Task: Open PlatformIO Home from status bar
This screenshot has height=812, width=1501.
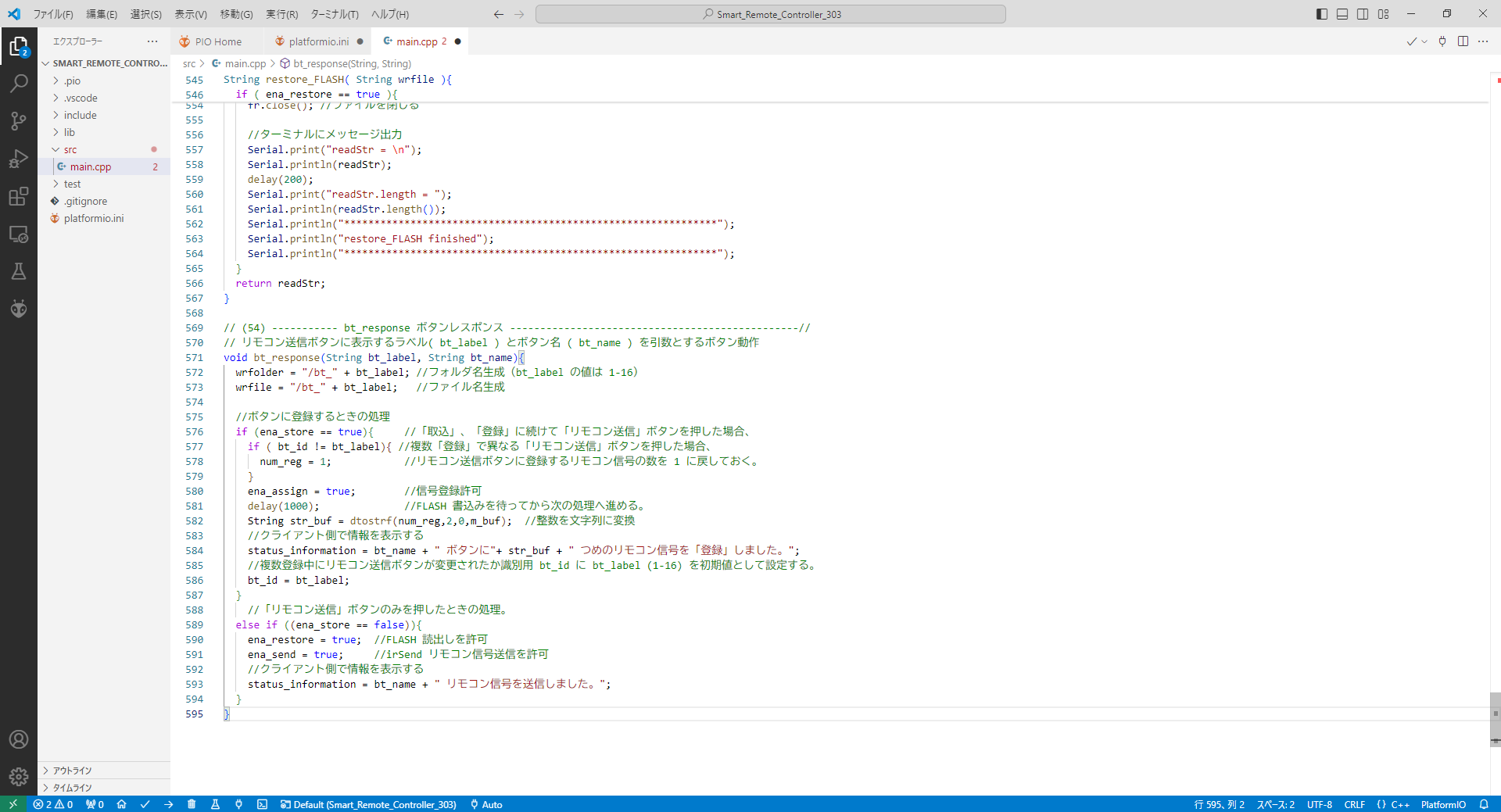Action: [121, 804]
